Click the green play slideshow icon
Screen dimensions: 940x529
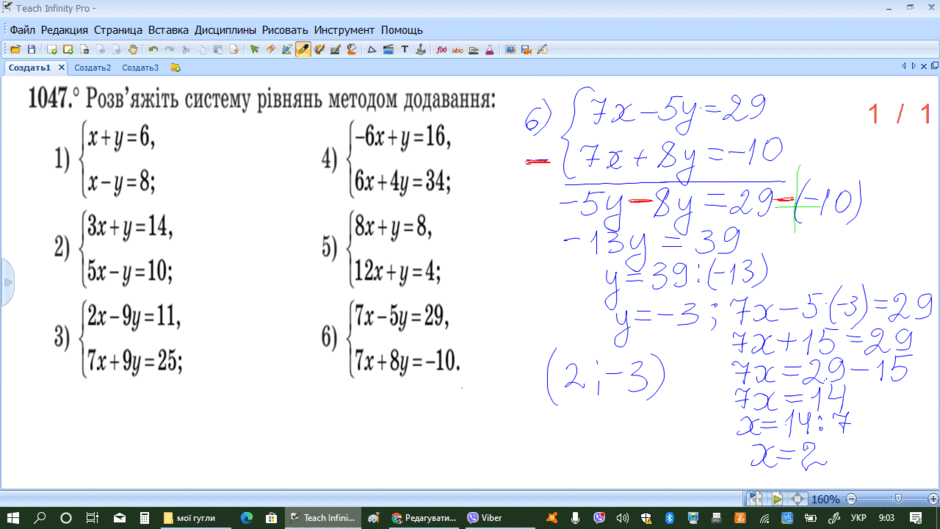[x=777, y=499]
